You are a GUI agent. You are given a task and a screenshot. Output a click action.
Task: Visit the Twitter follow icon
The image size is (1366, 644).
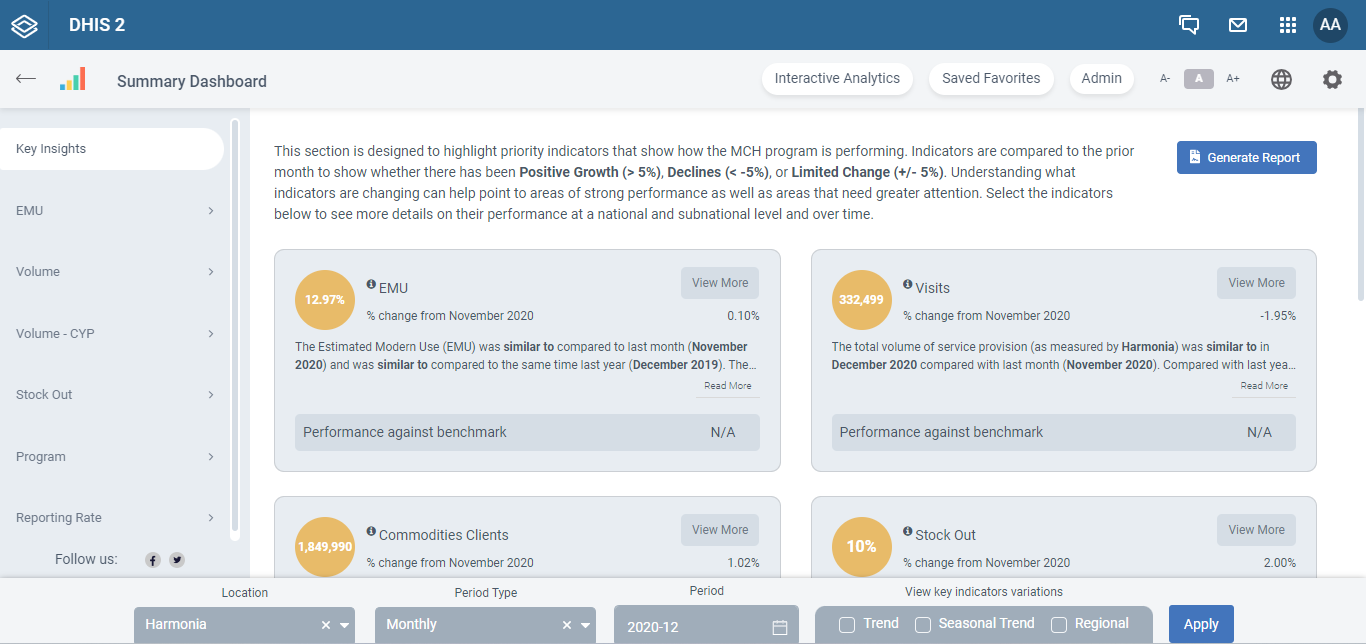pyautogui.click(x=176, y=560)
